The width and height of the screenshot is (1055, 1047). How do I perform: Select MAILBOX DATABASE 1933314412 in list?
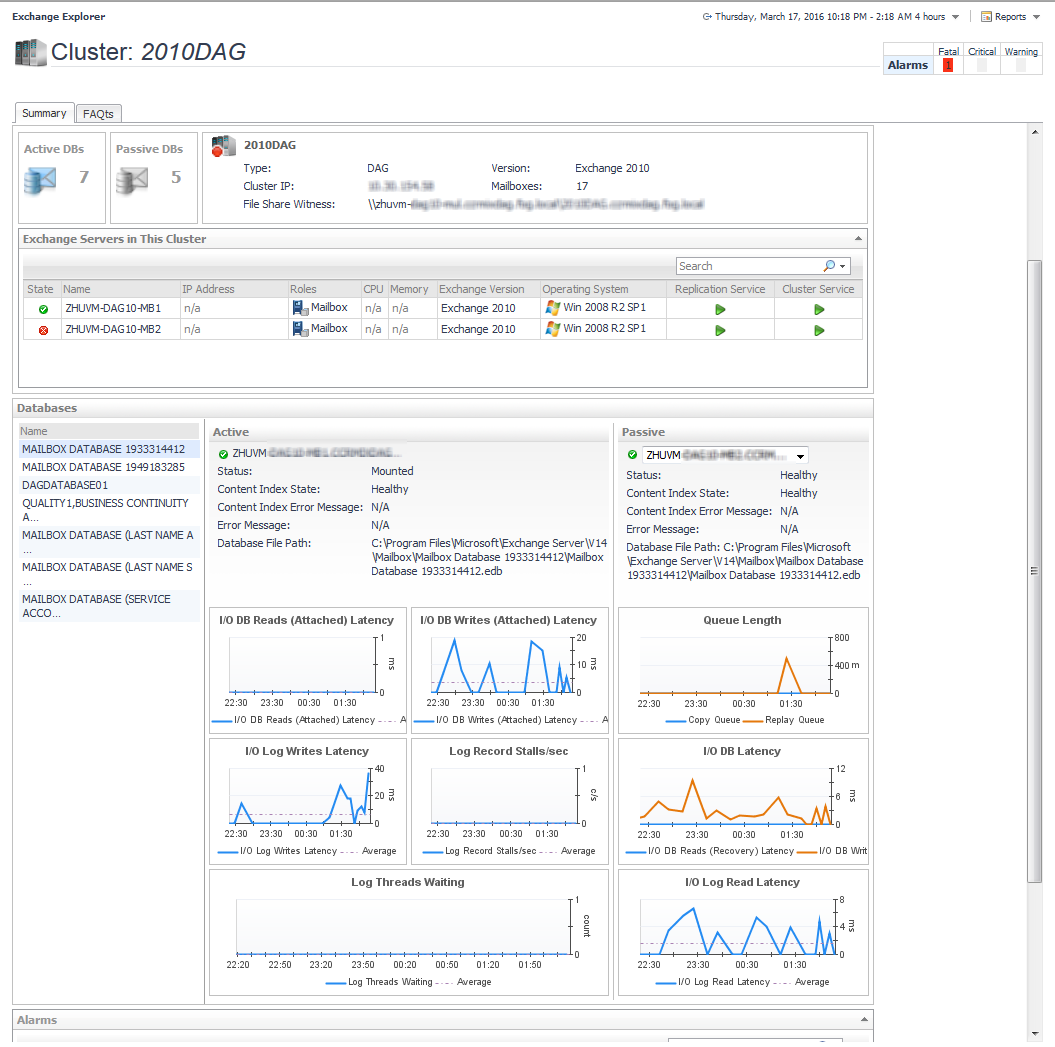point(109,449)
